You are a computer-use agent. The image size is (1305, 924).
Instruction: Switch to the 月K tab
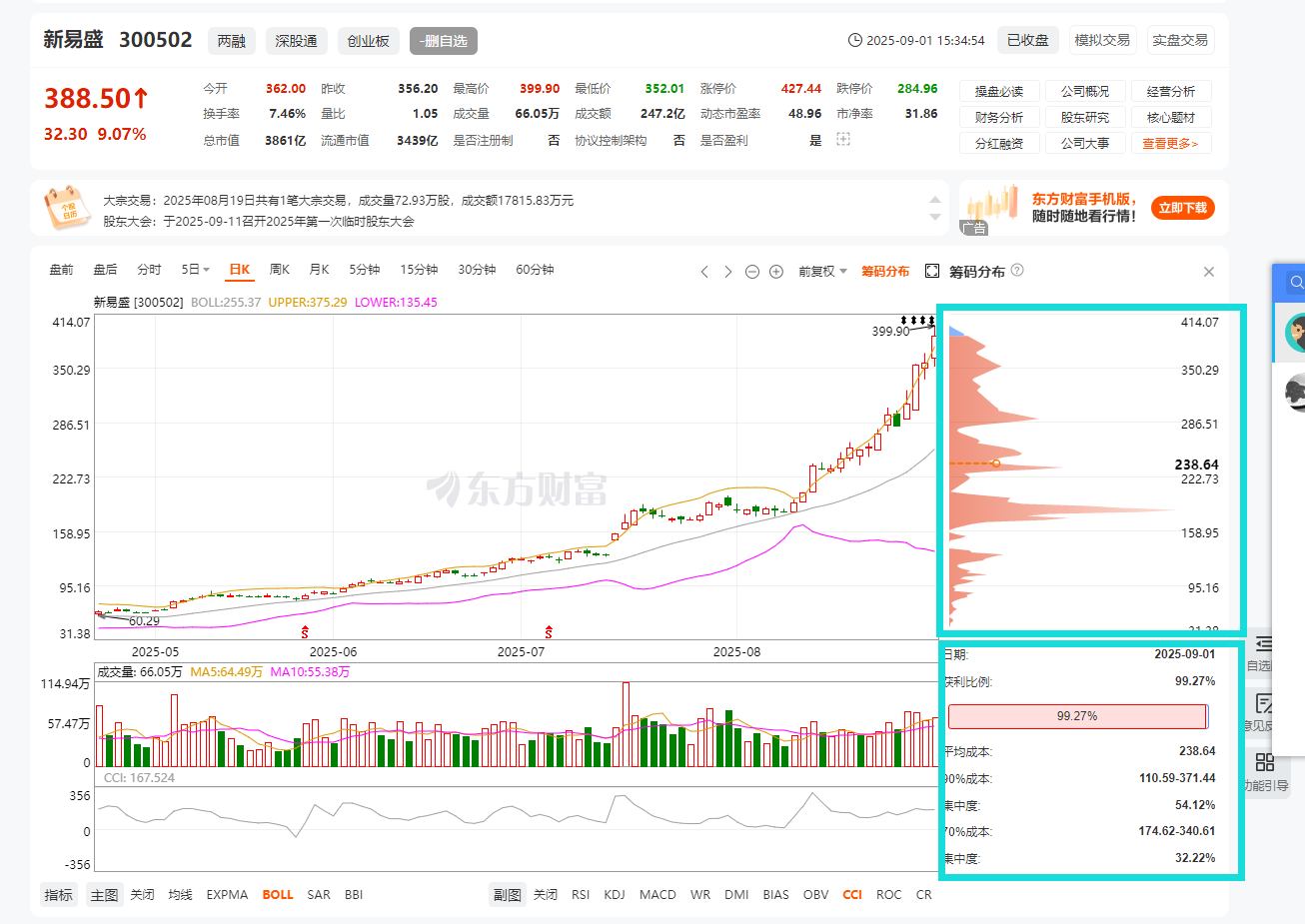coord(319,270)
